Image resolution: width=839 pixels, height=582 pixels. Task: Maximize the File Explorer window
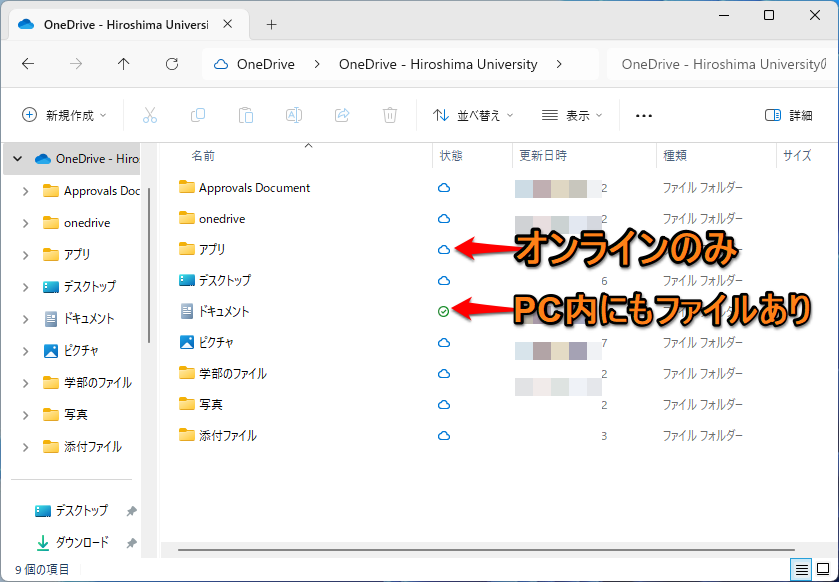coord(769,16)
